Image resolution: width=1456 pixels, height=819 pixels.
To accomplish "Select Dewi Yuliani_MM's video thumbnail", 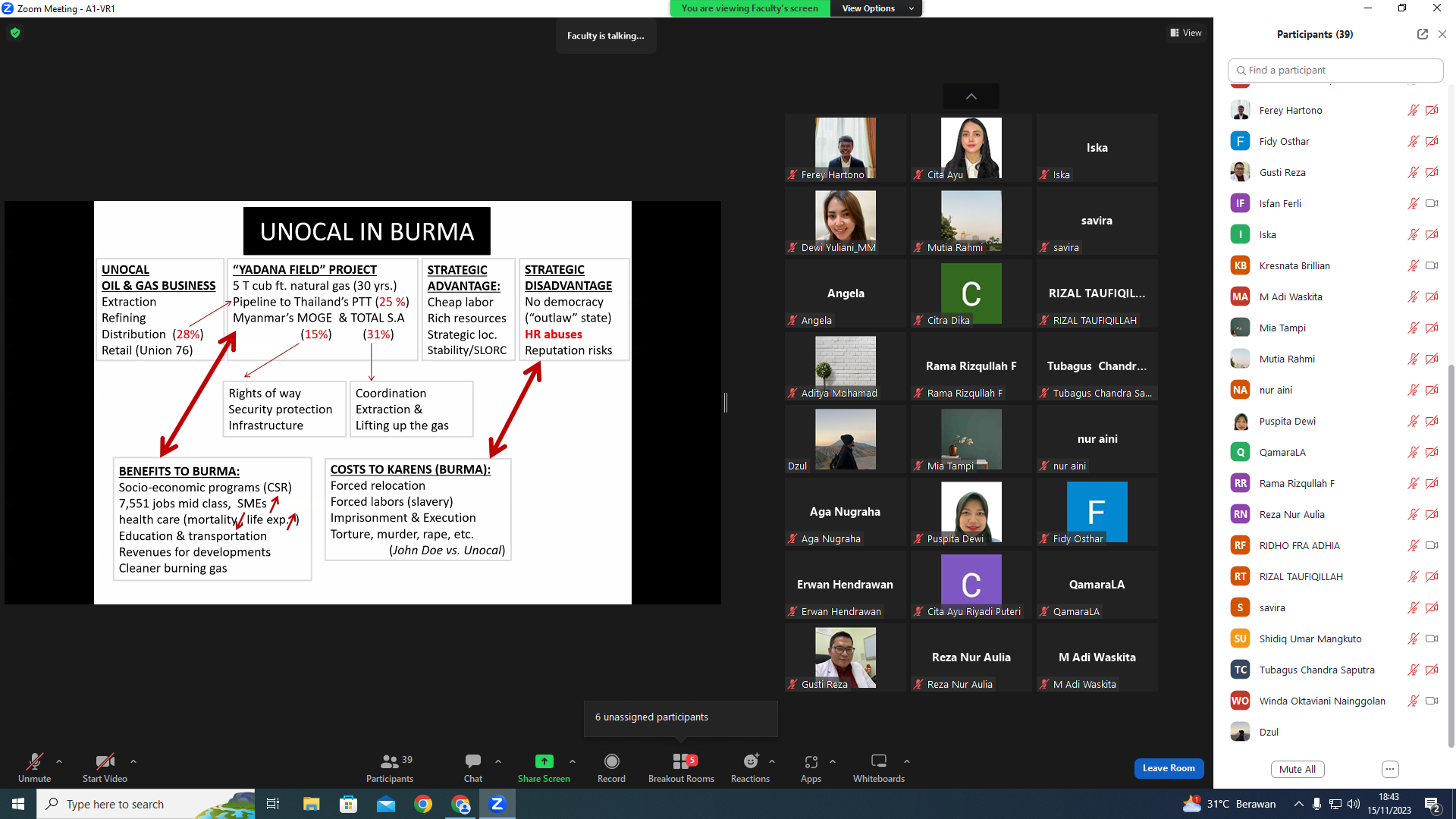I will (x=846, y=221).
